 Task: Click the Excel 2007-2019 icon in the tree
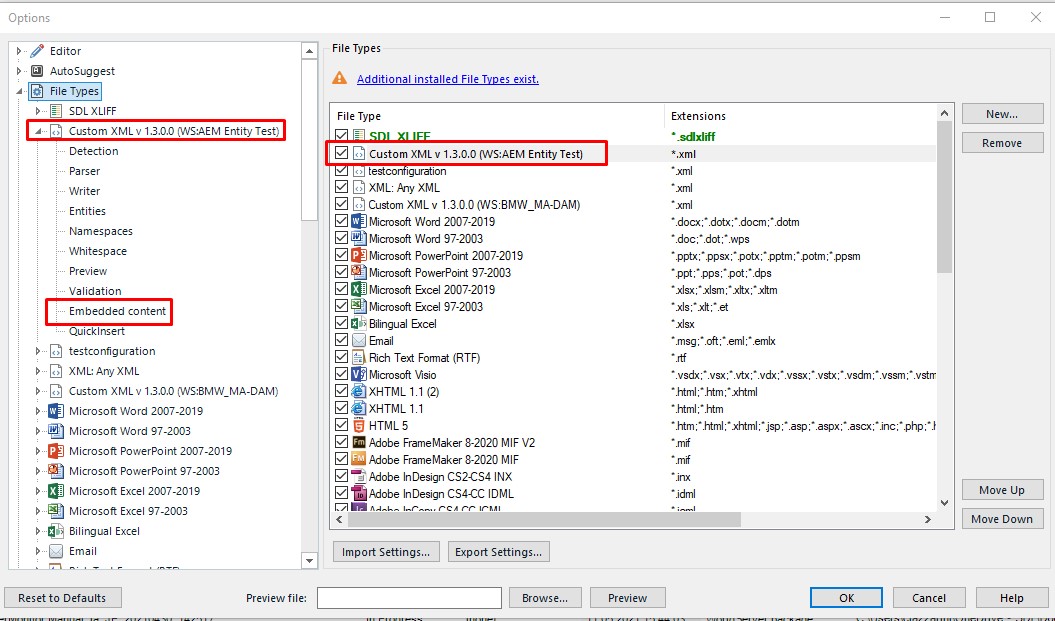(x=56, y=491)
